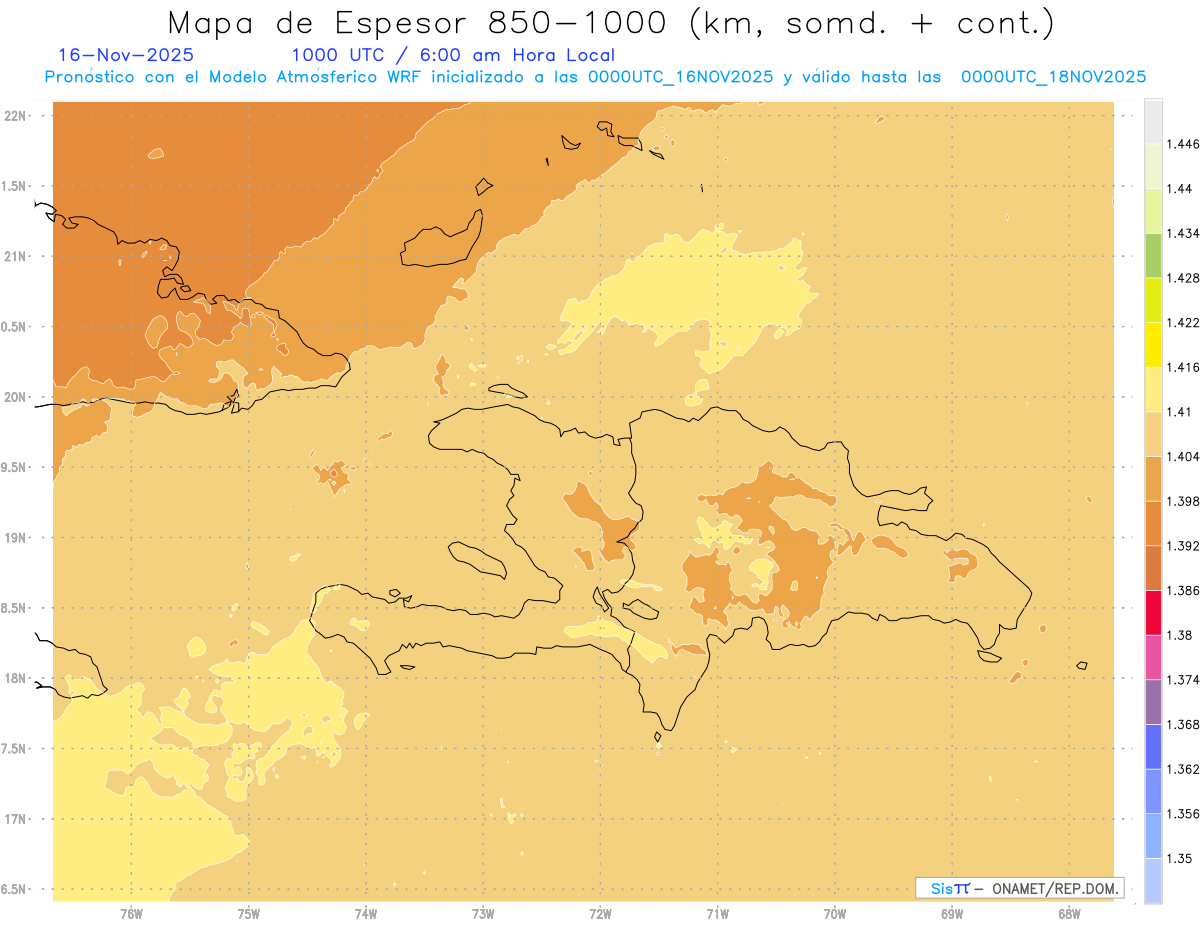
Task: Pick the lime legend swatch between 1.422 and 1.428
Action: (1153, 300)
